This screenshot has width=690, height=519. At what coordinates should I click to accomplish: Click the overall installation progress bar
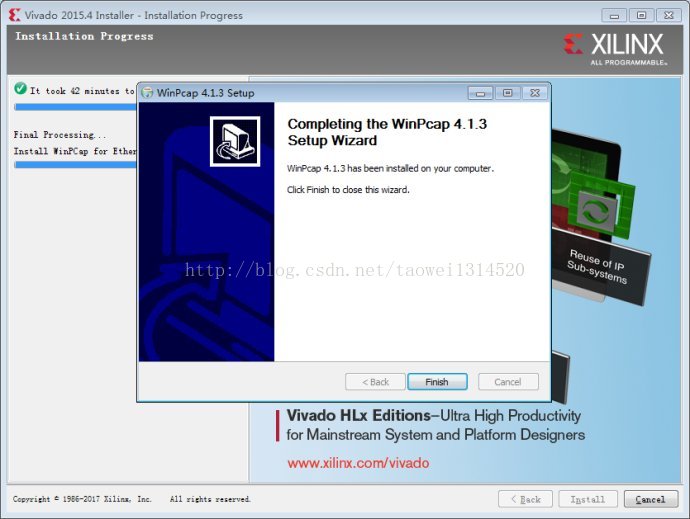click(75, 107)
